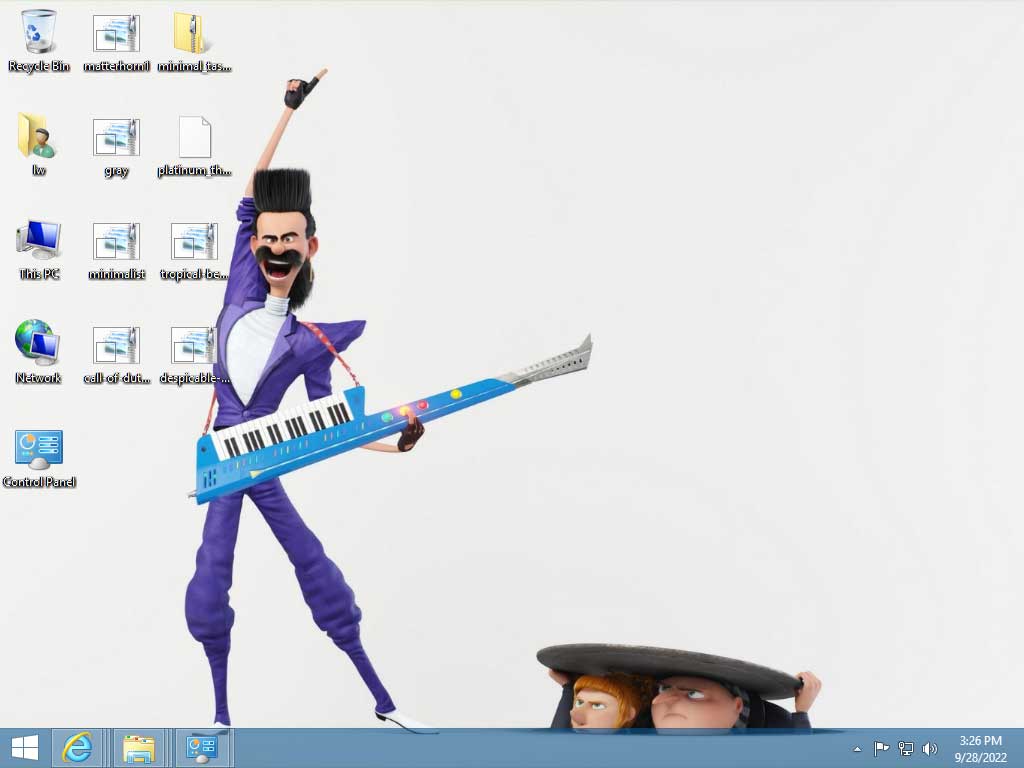The width and height of the screenshot is (1024, 768).
Task: Open Internet Explorer from the taskbar
Action: click(78, 747)
